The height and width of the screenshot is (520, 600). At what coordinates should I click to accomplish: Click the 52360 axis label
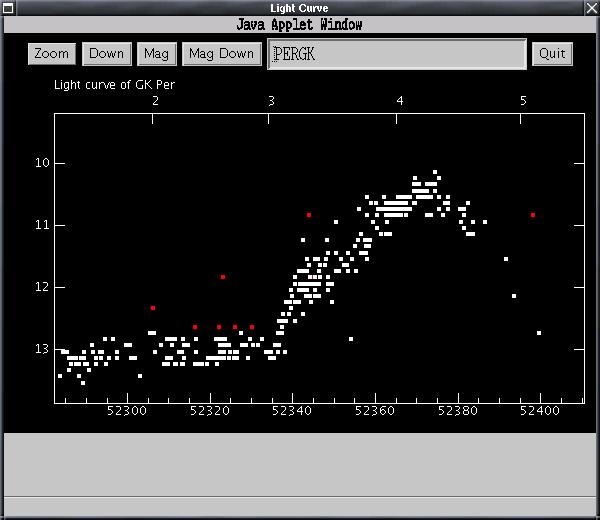pos(375,411)
